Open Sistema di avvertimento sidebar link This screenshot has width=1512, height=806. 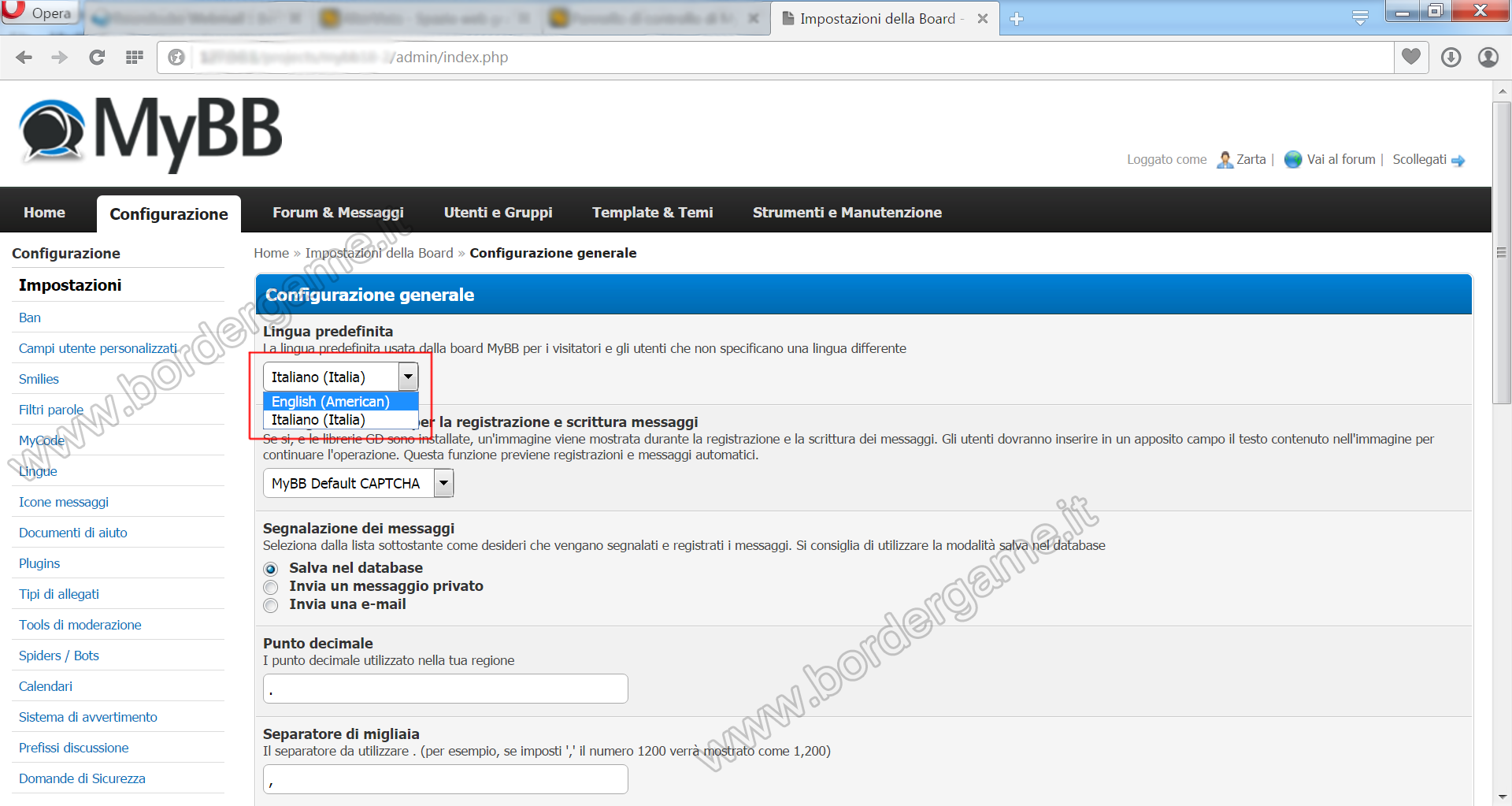point(88,717)
